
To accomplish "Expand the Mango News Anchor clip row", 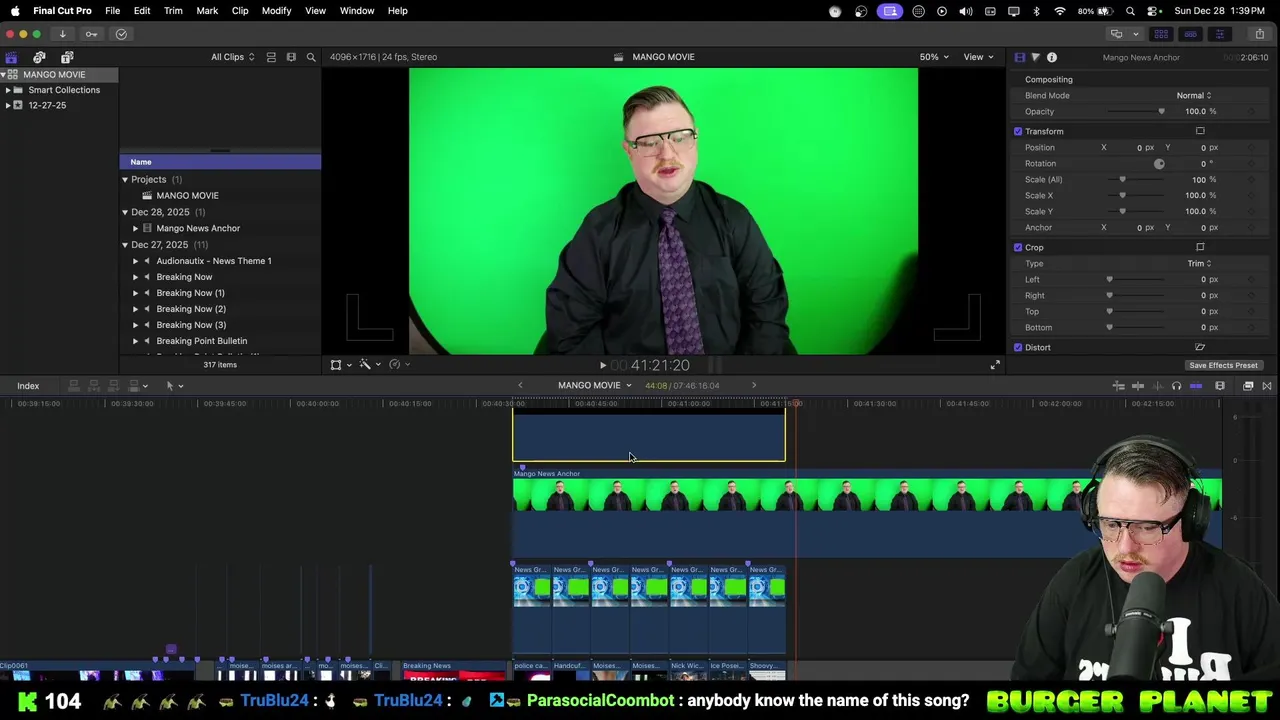I will tap(136, 228).
